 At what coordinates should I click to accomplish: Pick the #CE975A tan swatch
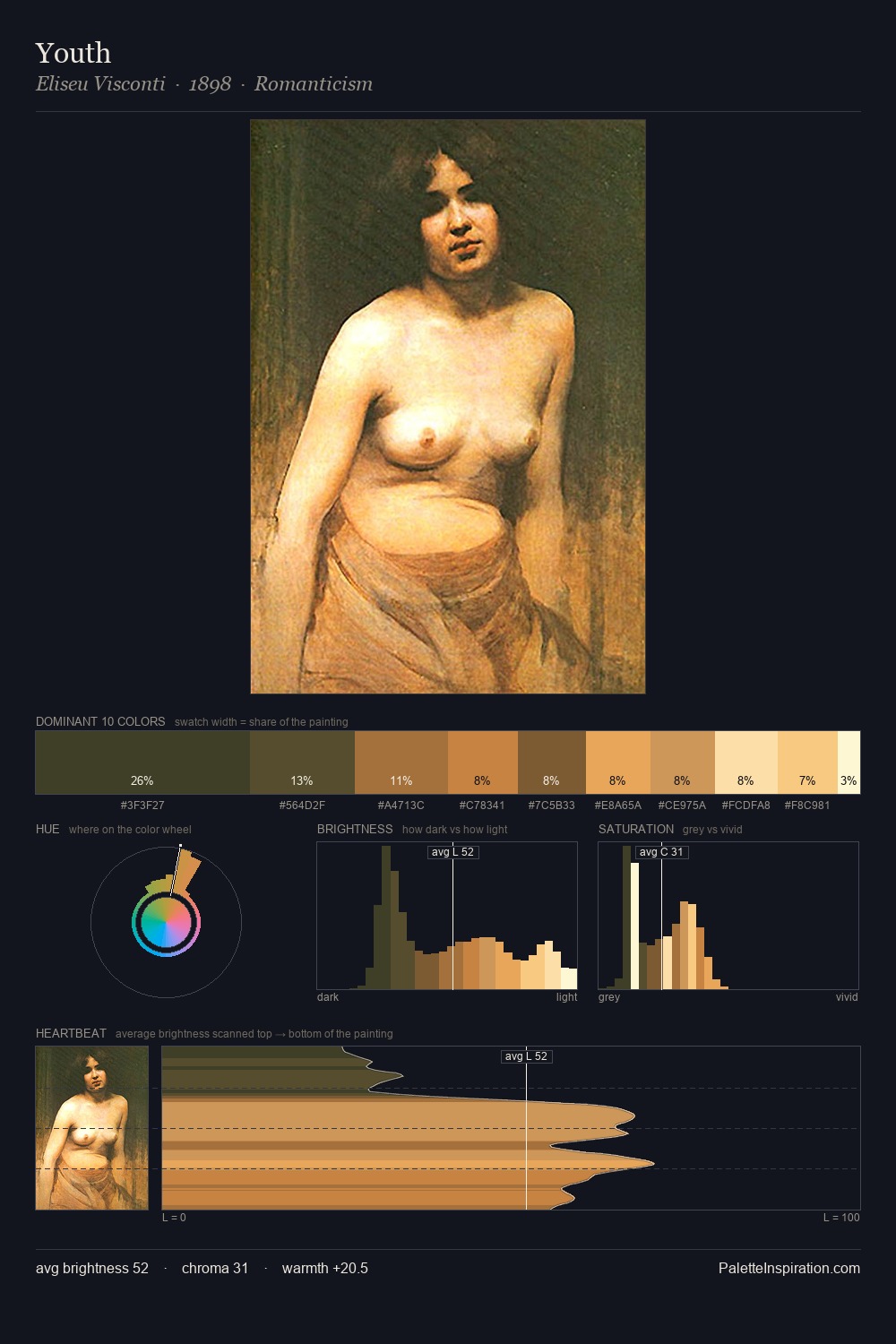point(683,762)
